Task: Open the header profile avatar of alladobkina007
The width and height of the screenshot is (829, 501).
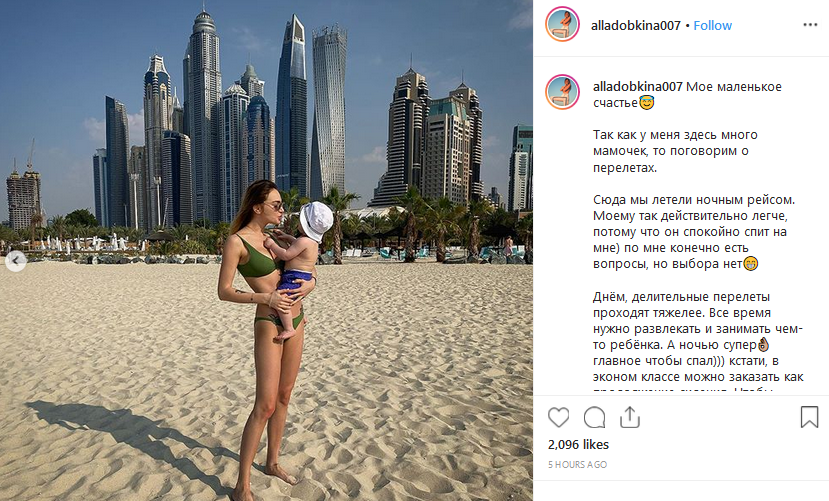Action: [562, 24]
